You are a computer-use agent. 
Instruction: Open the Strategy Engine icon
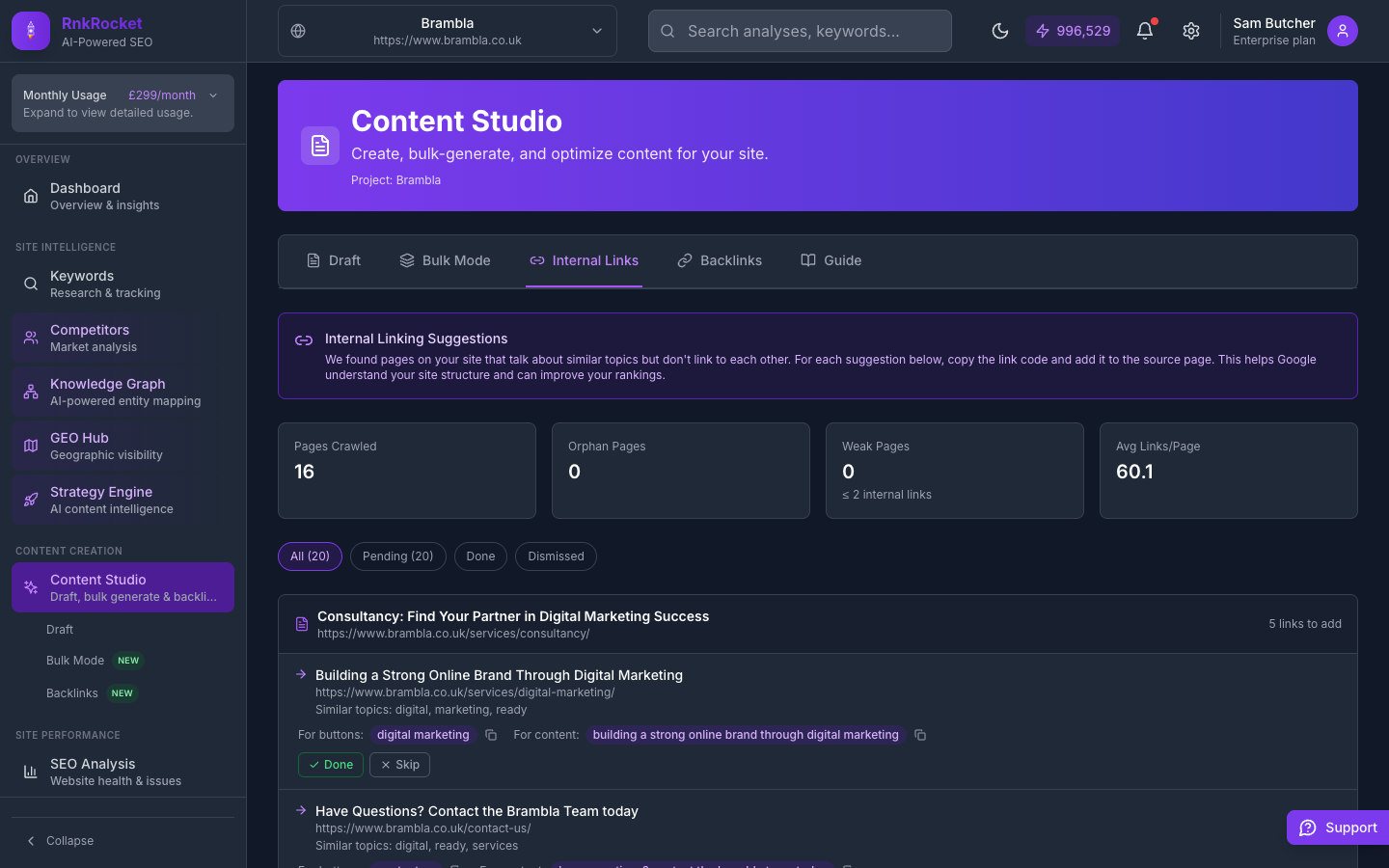pyautogui.click(x=30, y=500)
